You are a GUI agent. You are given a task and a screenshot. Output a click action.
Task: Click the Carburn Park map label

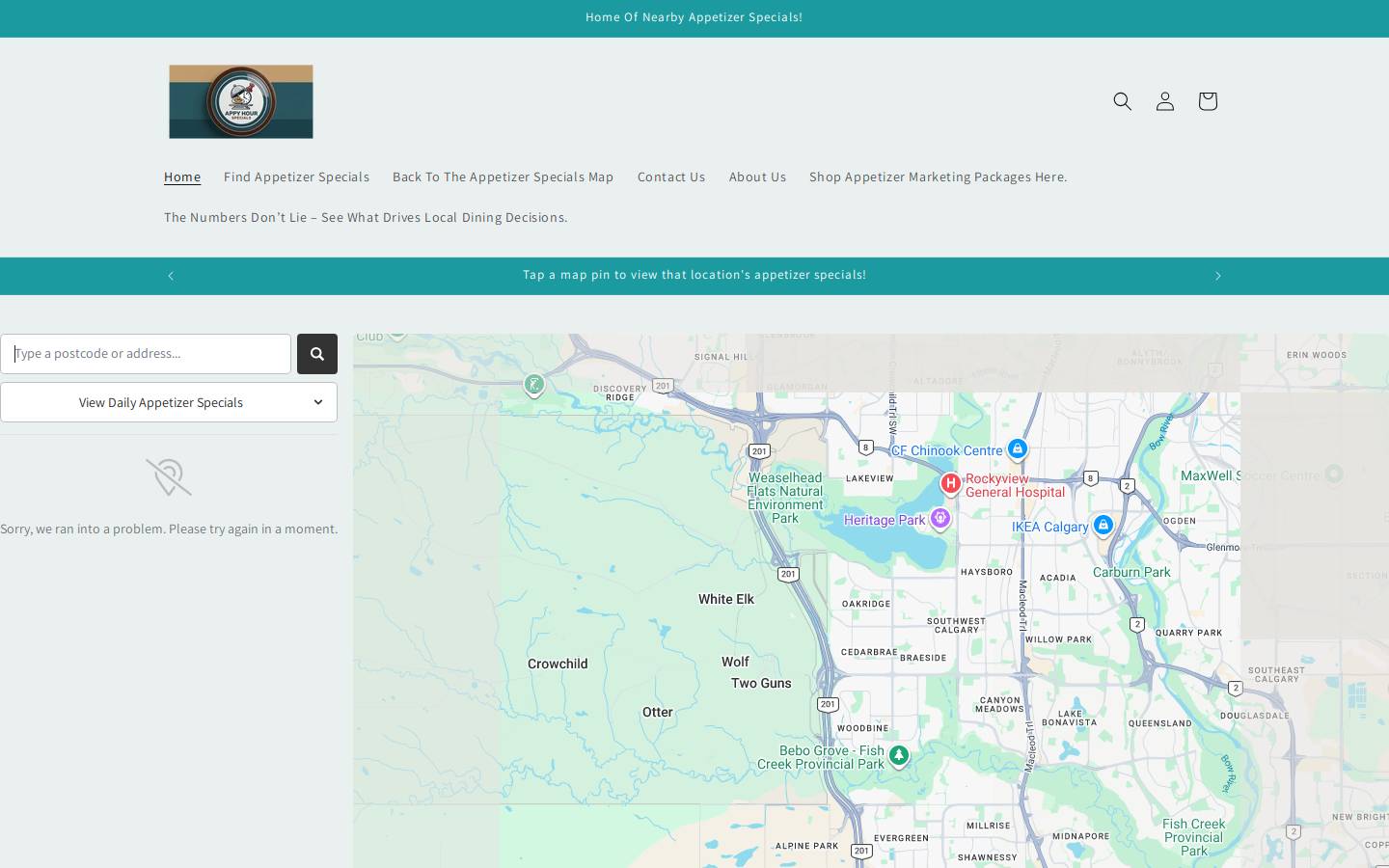point(1131,572)
